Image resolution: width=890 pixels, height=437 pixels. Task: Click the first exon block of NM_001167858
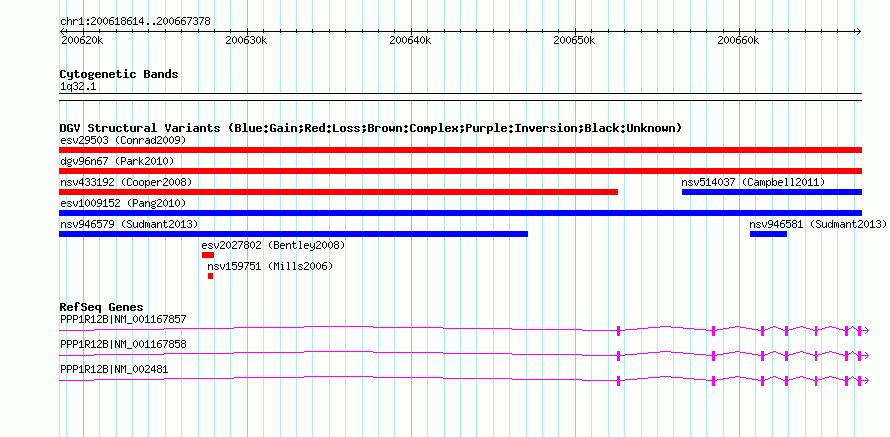[x=619, y=356]
